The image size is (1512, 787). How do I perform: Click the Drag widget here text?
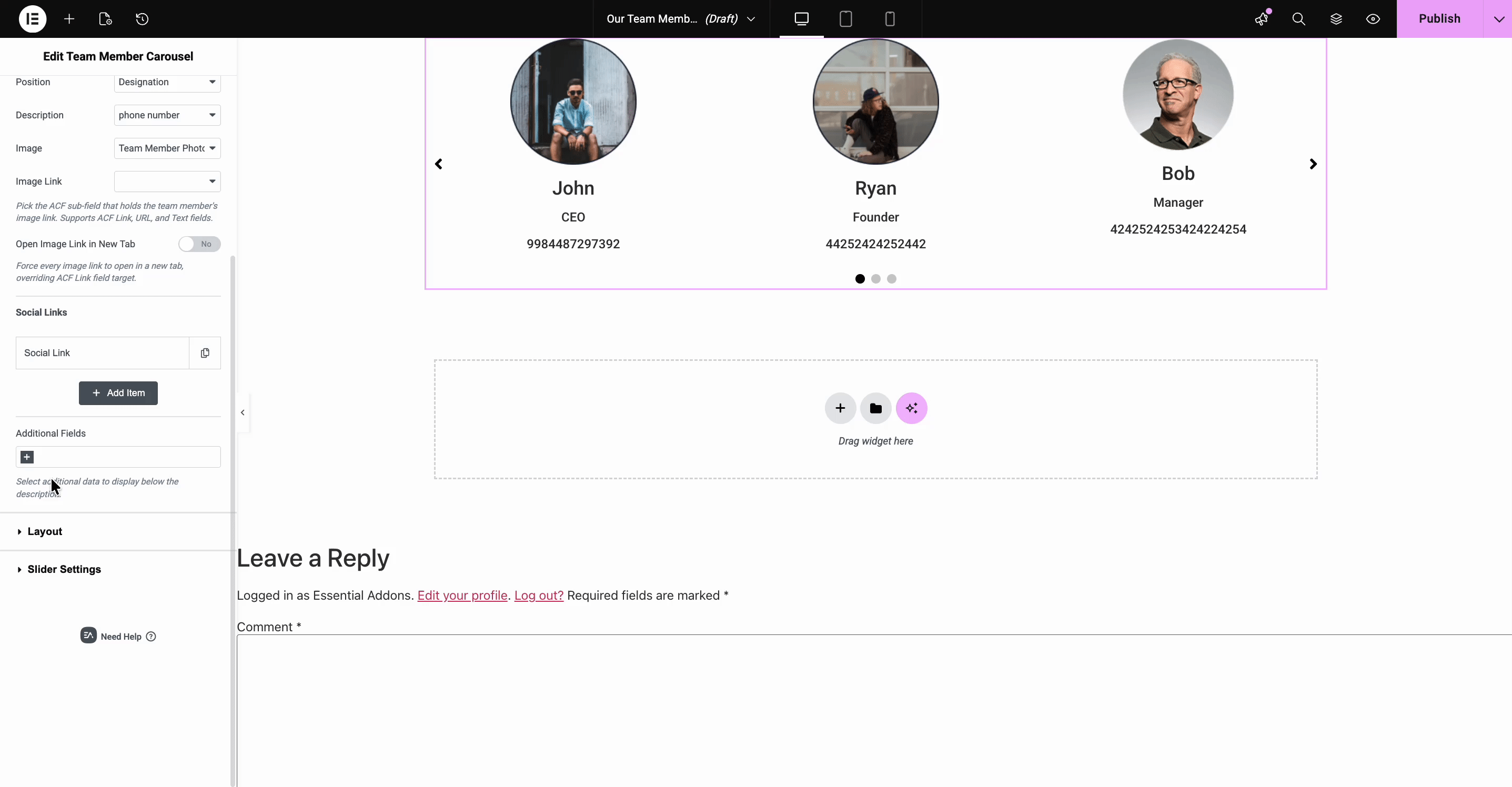coord(876,441)
